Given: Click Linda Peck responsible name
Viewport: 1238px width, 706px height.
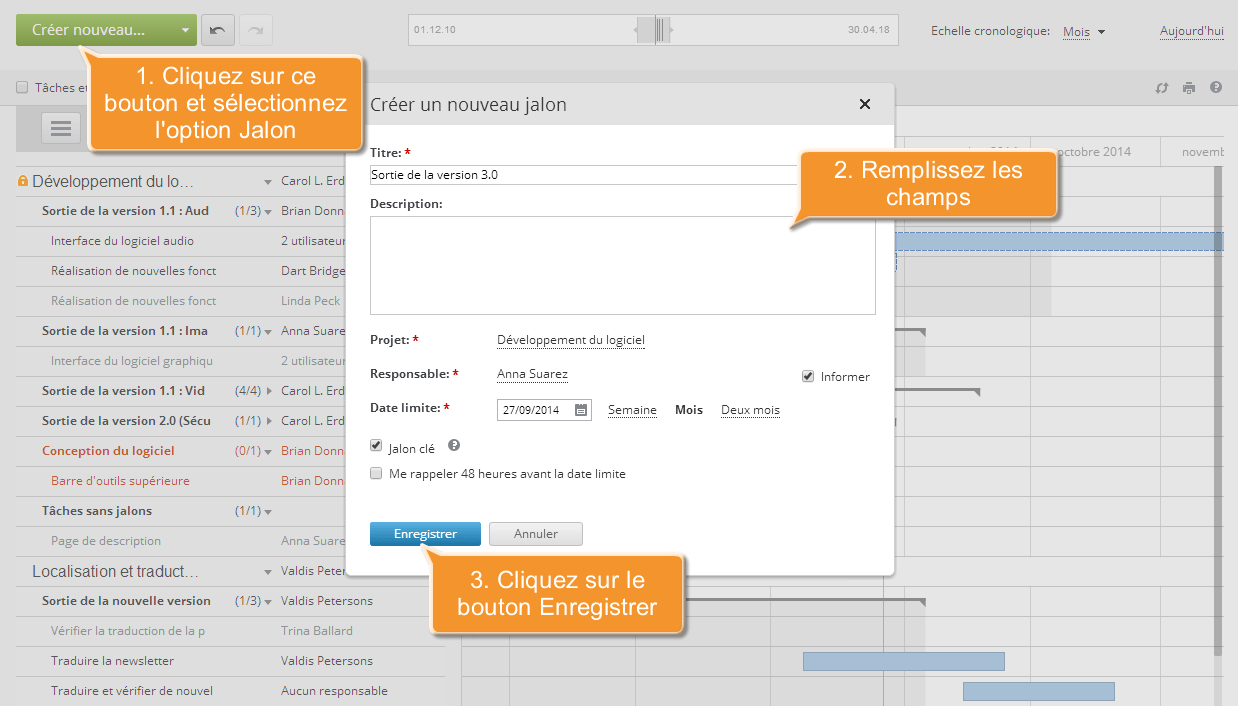Looking at the screenshot, I should (311, 301).
